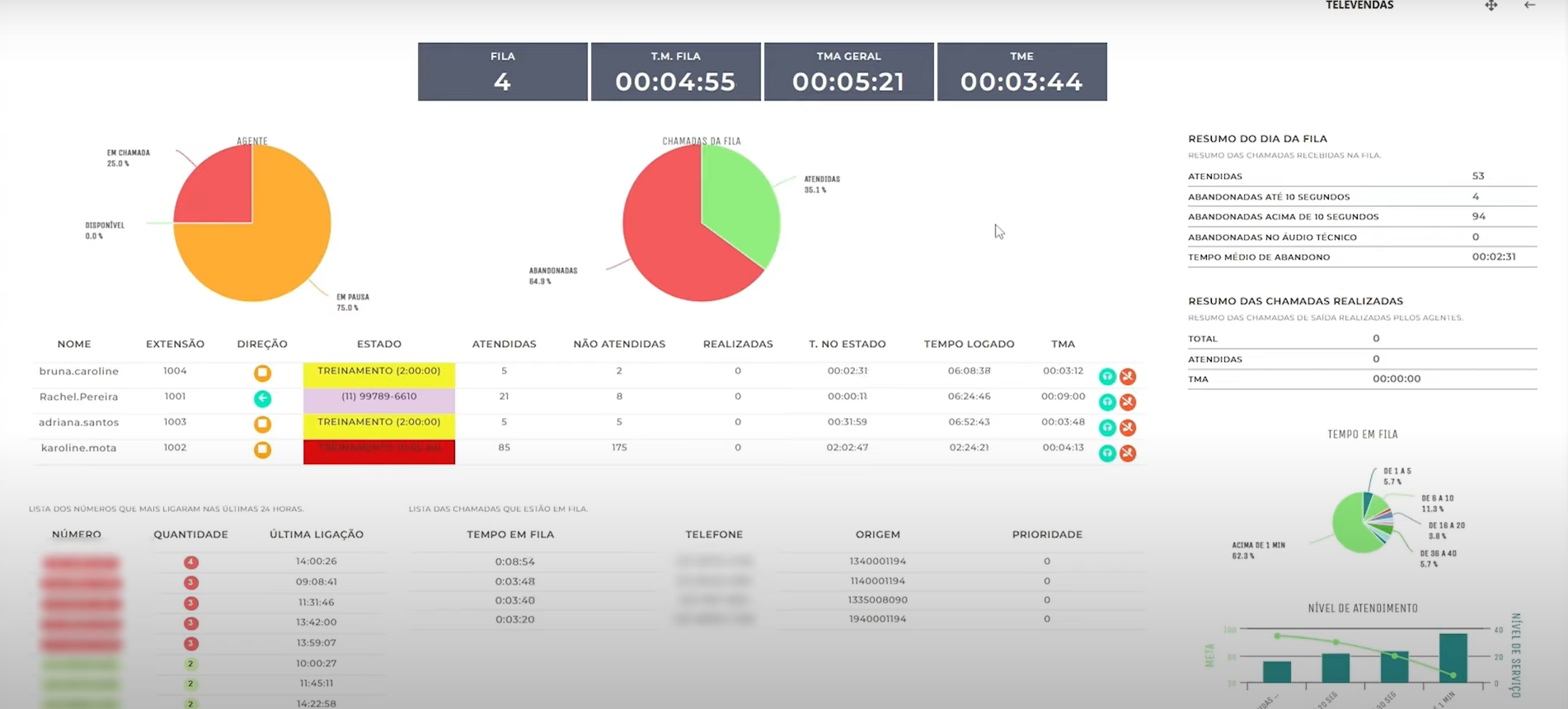The height and width of the screenshot is (709, 1568).
Task: Select the TME card showing 00:03:44
Action: (1022, 72)
